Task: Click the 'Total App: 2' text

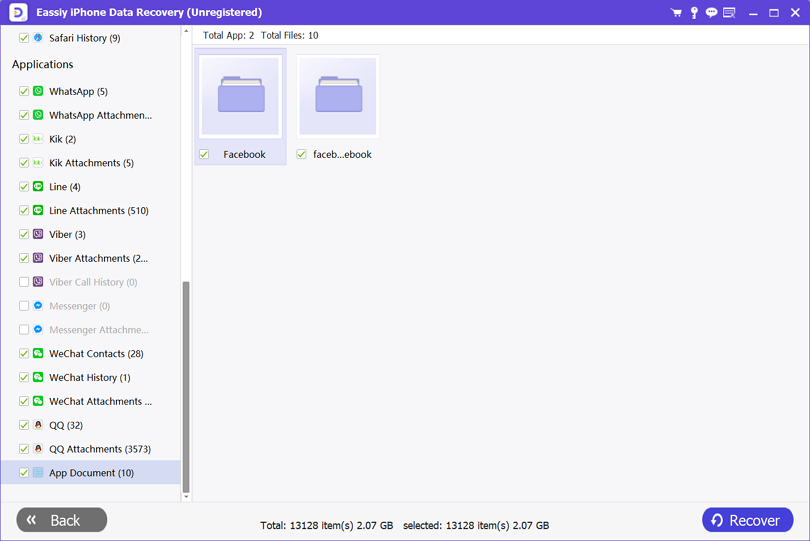Action: tap(228, 35)
